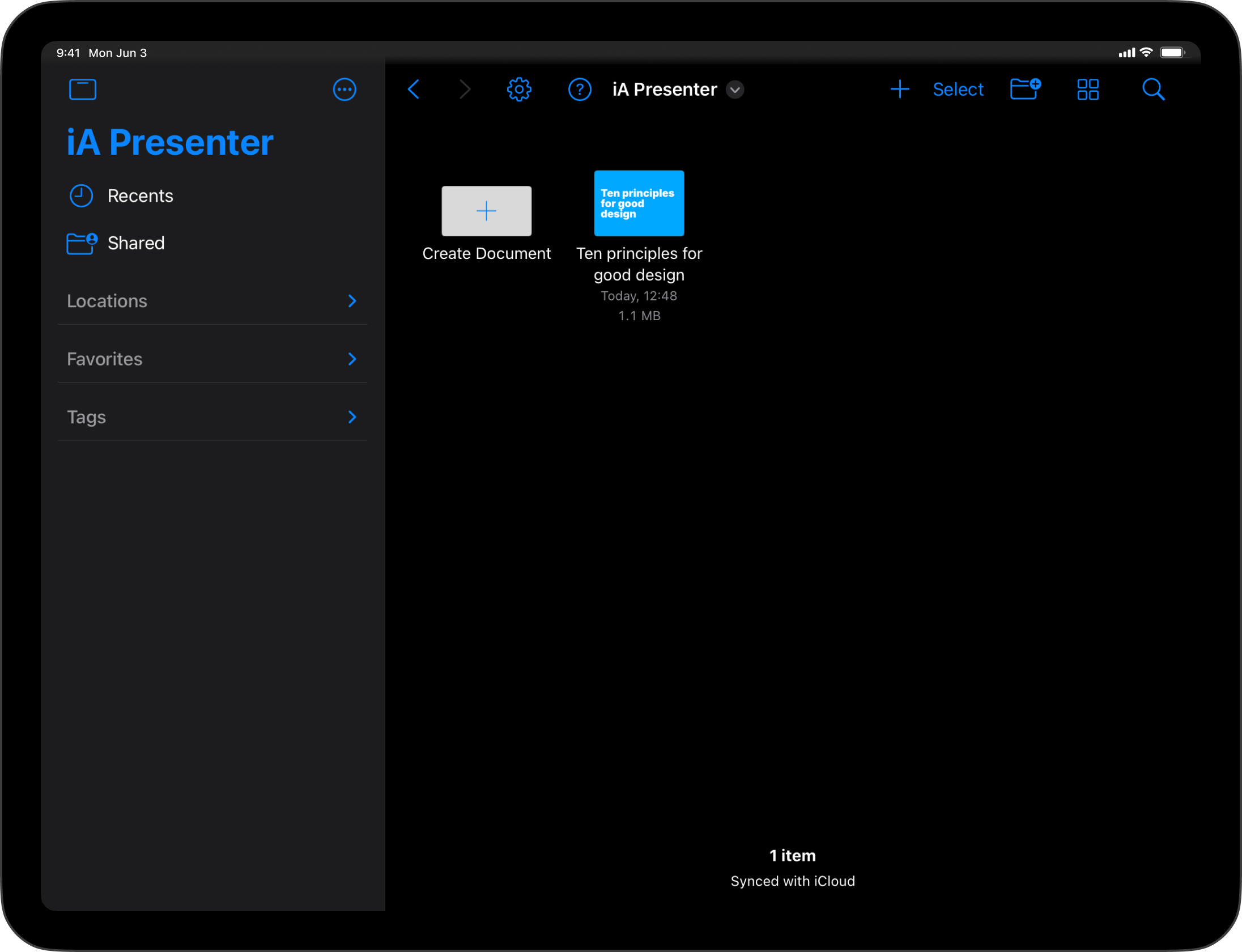This screenshot has width=1242, height=952.
Task: Click the Settings gear icon
Action: (520, 90)
